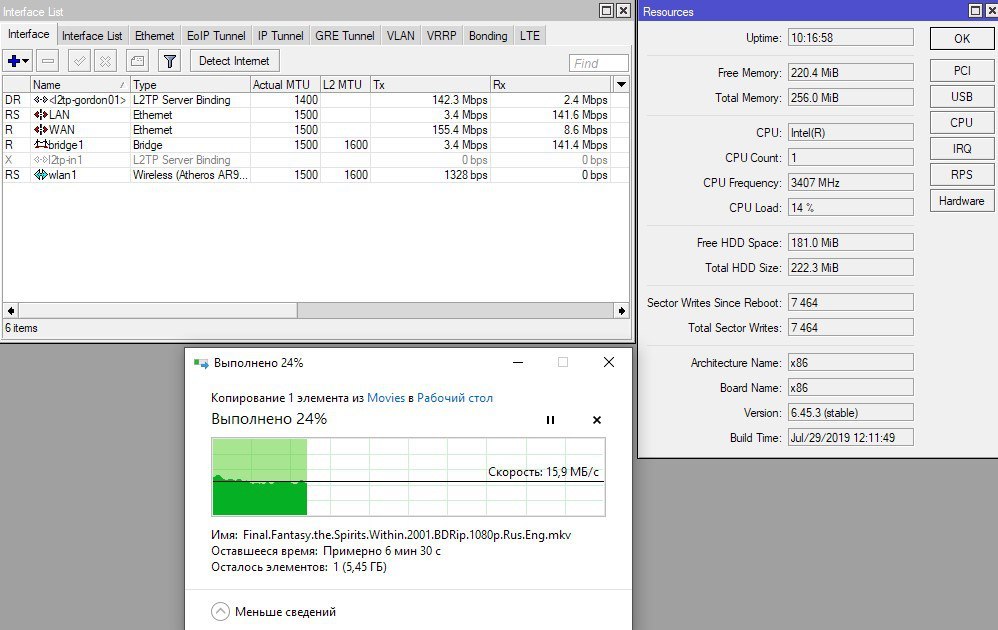The width and height of the screenshot is (998, 630).
Task: Open the LTE tab
Action: click(x=530, y=36)
